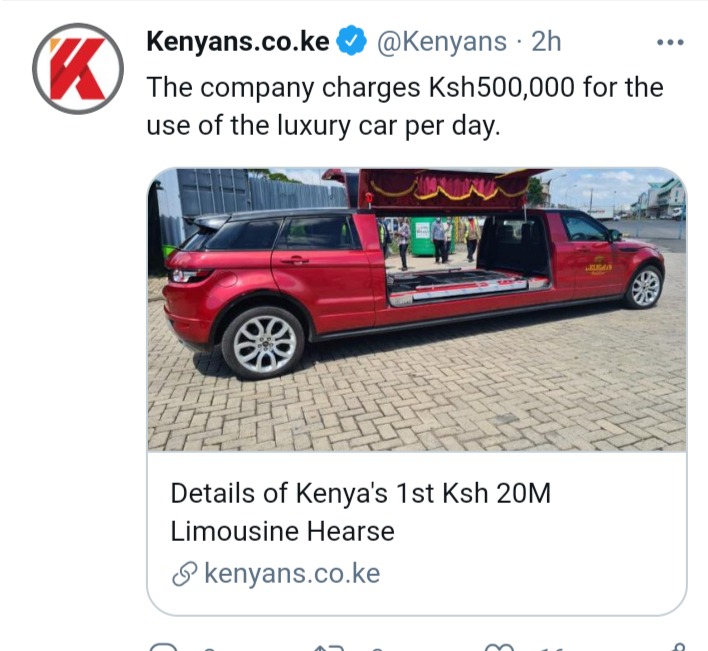Viewport: 708px width, 651px height.
Task: Open the tweet text about Ksh500,000 charge
Action: pyautogui.click(x=405, y=106)
